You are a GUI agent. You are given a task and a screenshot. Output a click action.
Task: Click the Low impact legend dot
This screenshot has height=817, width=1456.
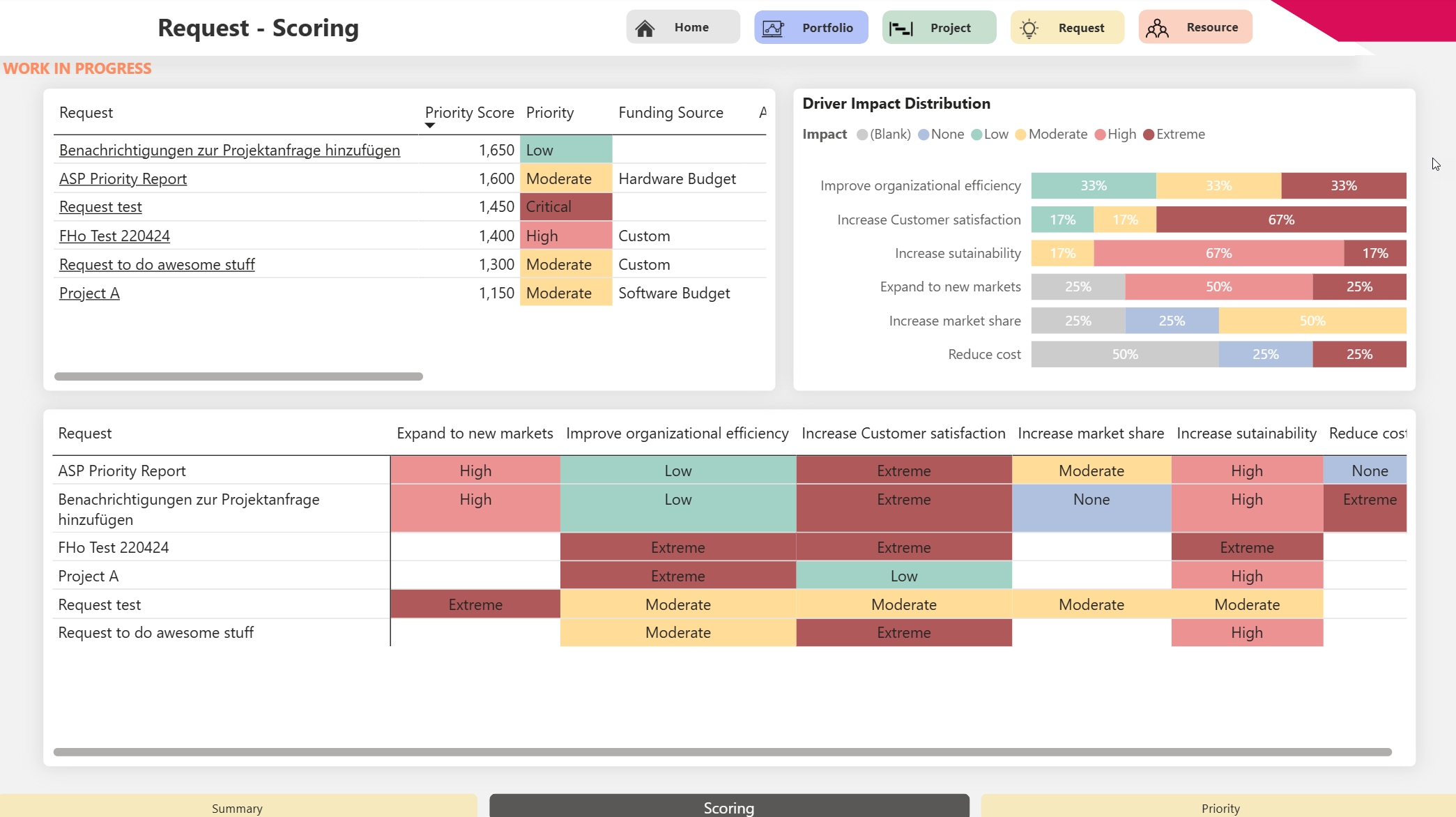[x=976, y=135]
